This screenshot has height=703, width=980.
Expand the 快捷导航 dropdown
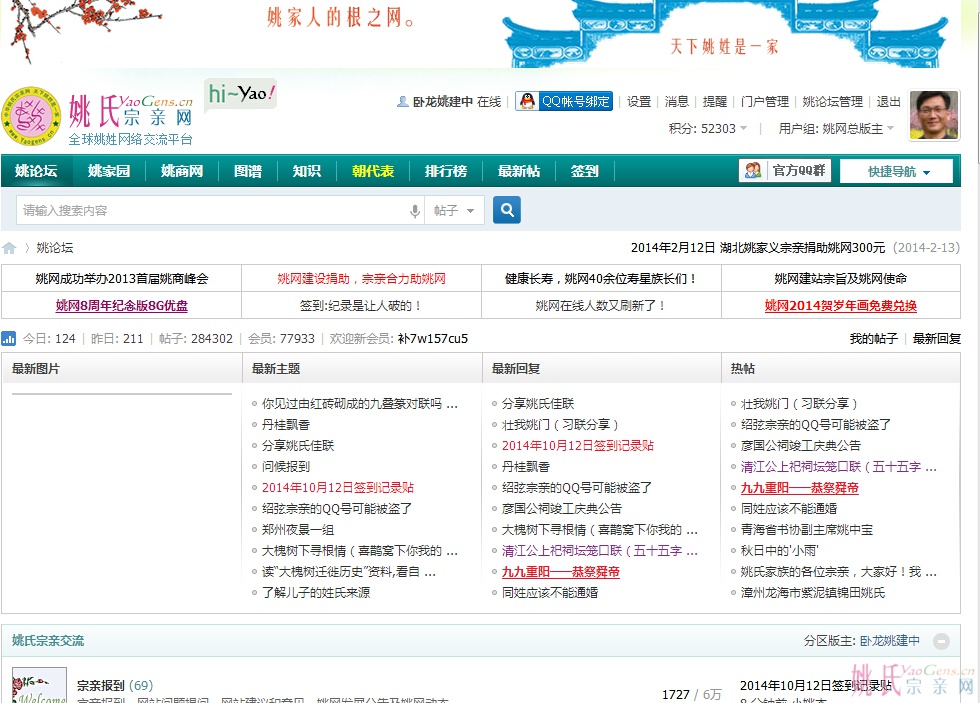pos(896,171)
